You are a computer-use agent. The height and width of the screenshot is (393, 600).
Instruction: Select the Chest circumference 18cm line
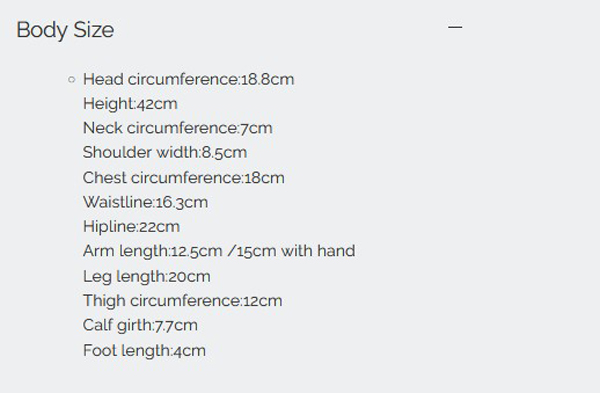tap(184, 178)
